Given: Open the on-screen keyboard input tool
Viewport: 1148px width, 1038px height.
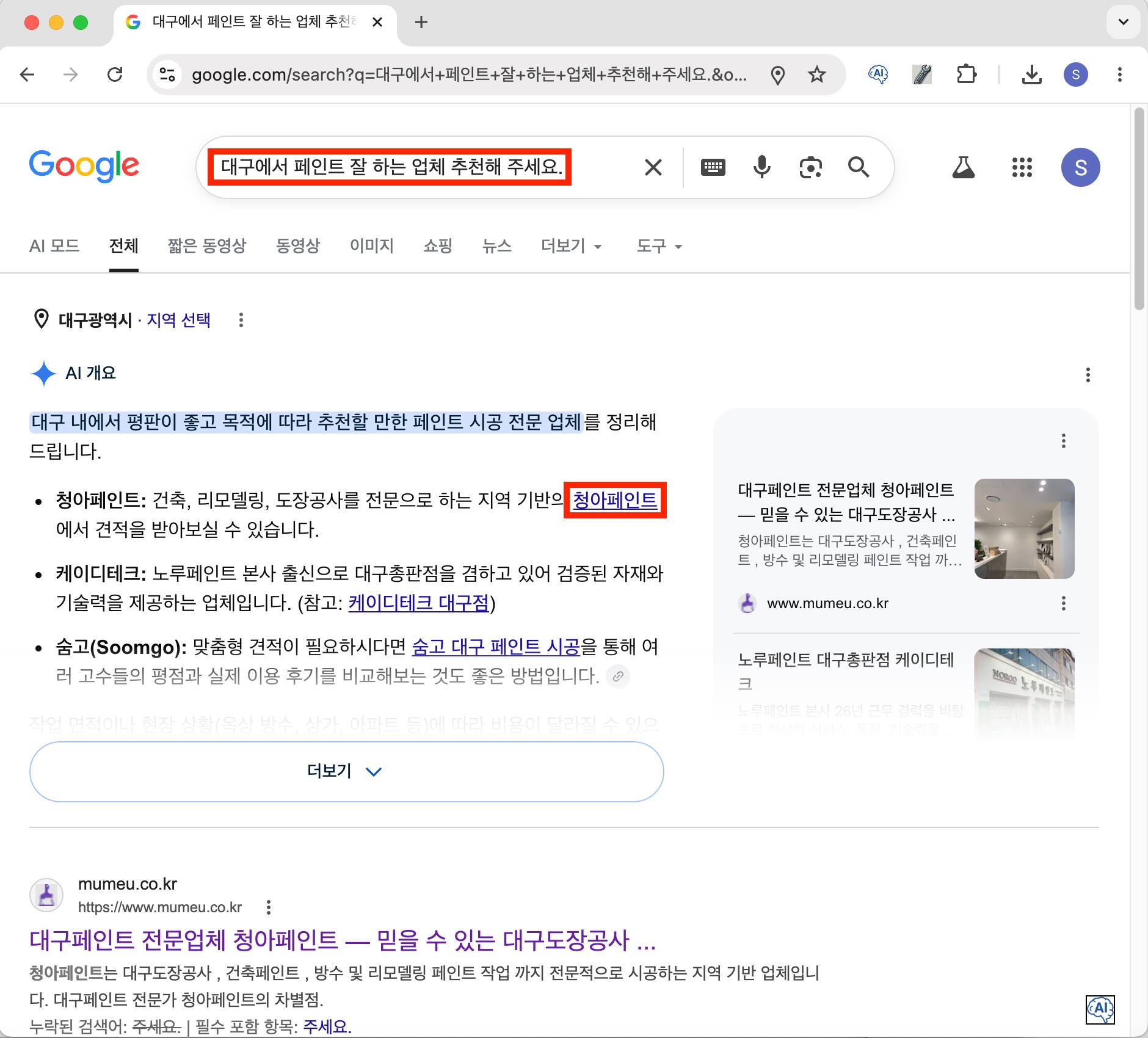Looking at the screenshot, I should (713, 167).
